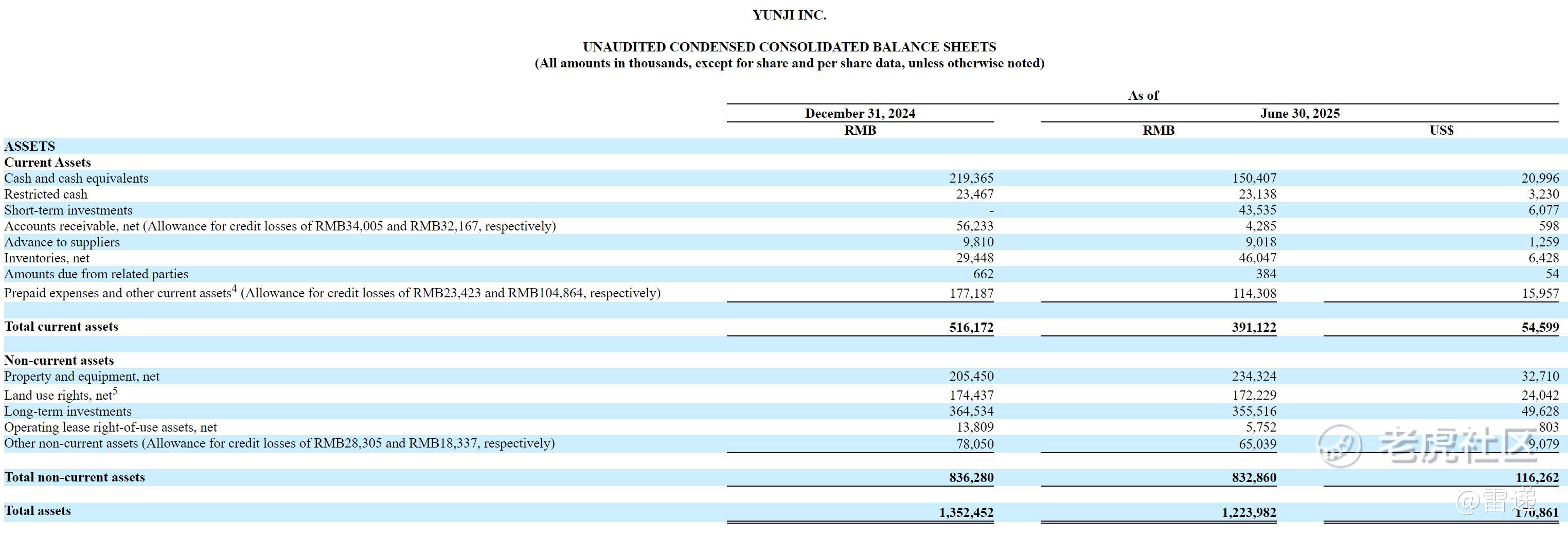The width and height of the screenshot is (1568, 536).
Task: Select the Total assets row label
Action: point(38,511)
